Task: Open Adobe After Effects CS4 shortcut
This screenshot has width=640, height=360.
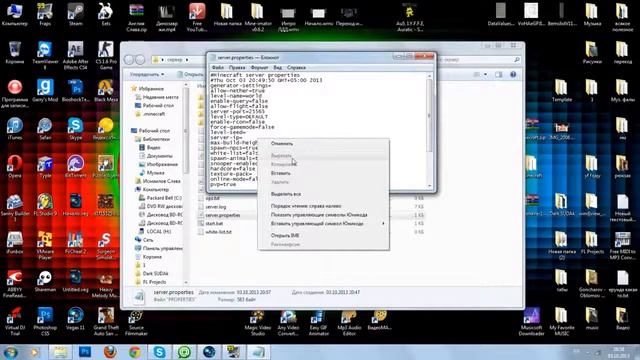Action: pos(76,55)
